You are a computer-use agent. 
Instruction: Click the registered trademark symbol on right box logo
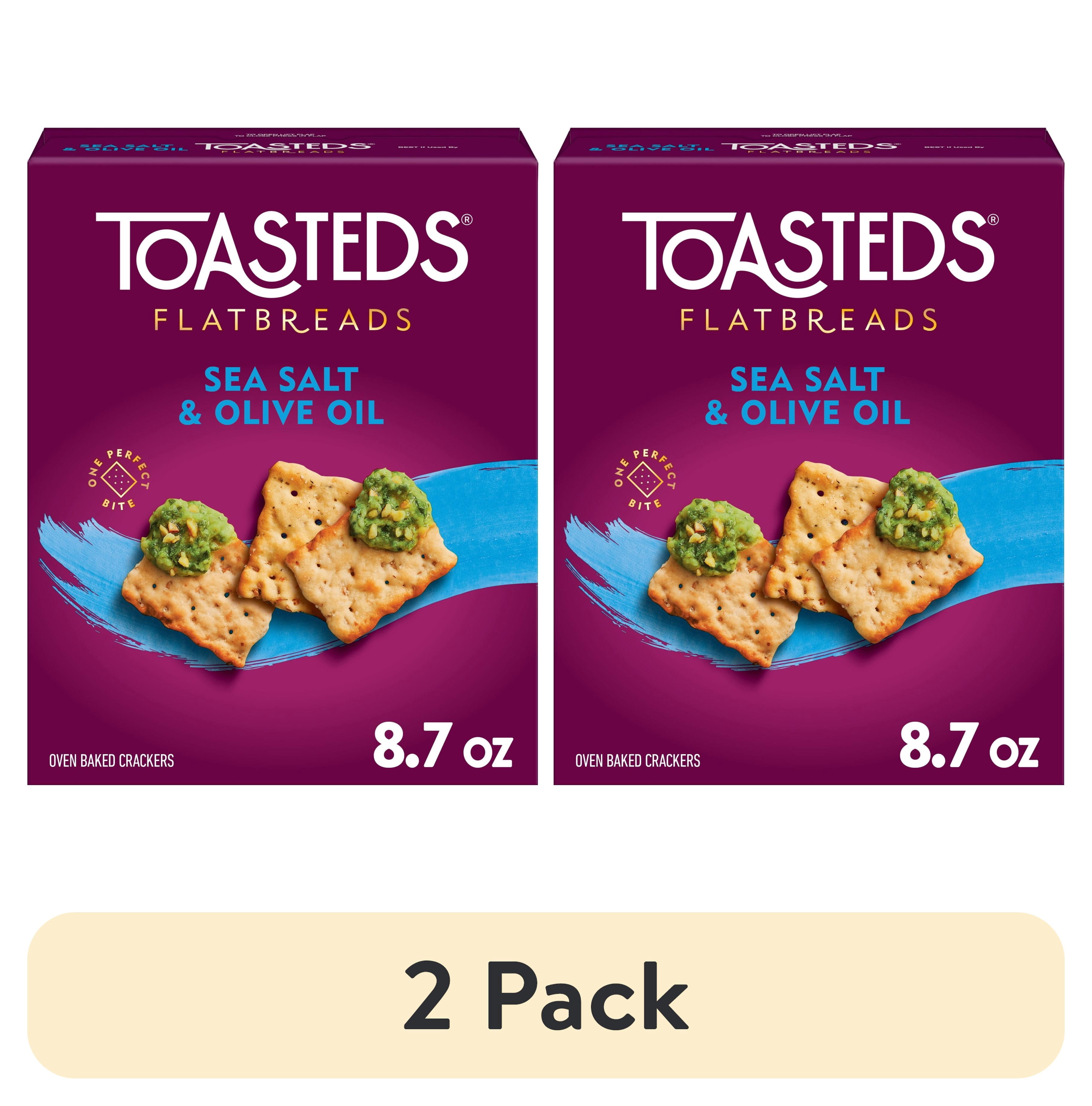(993, 219)
